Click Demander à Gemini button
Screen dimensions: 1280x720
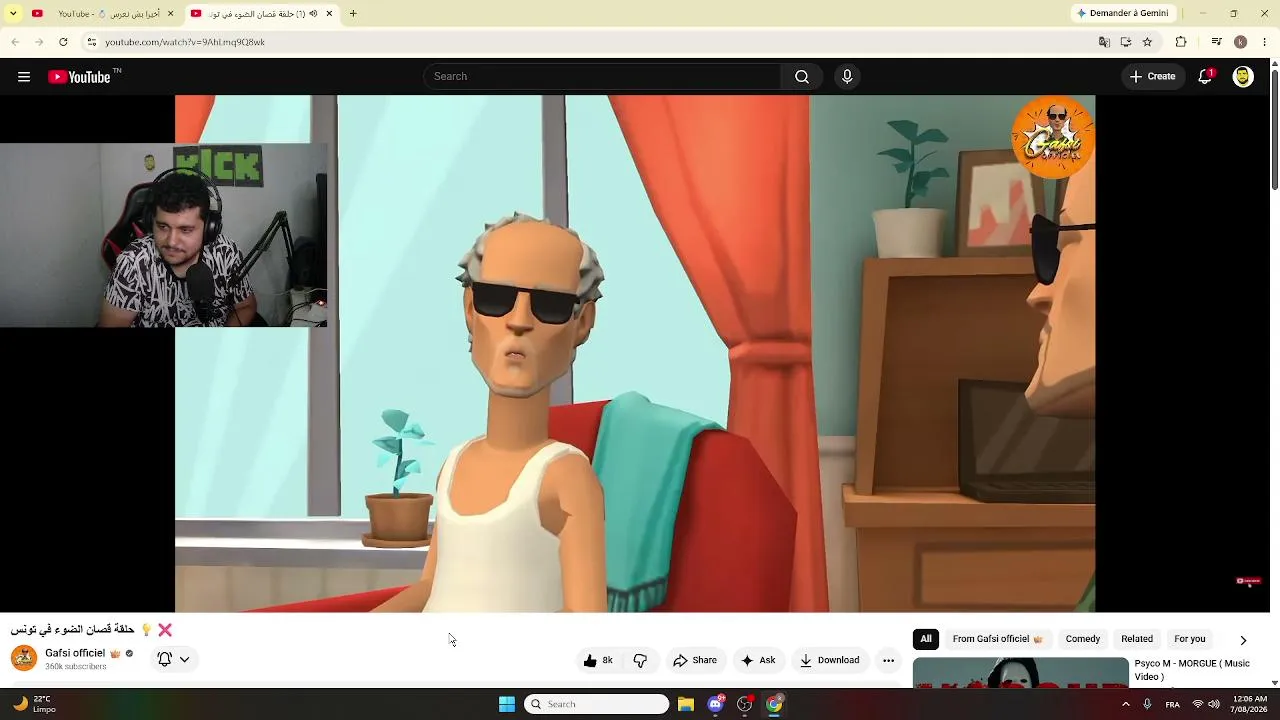pos(1122,14)
